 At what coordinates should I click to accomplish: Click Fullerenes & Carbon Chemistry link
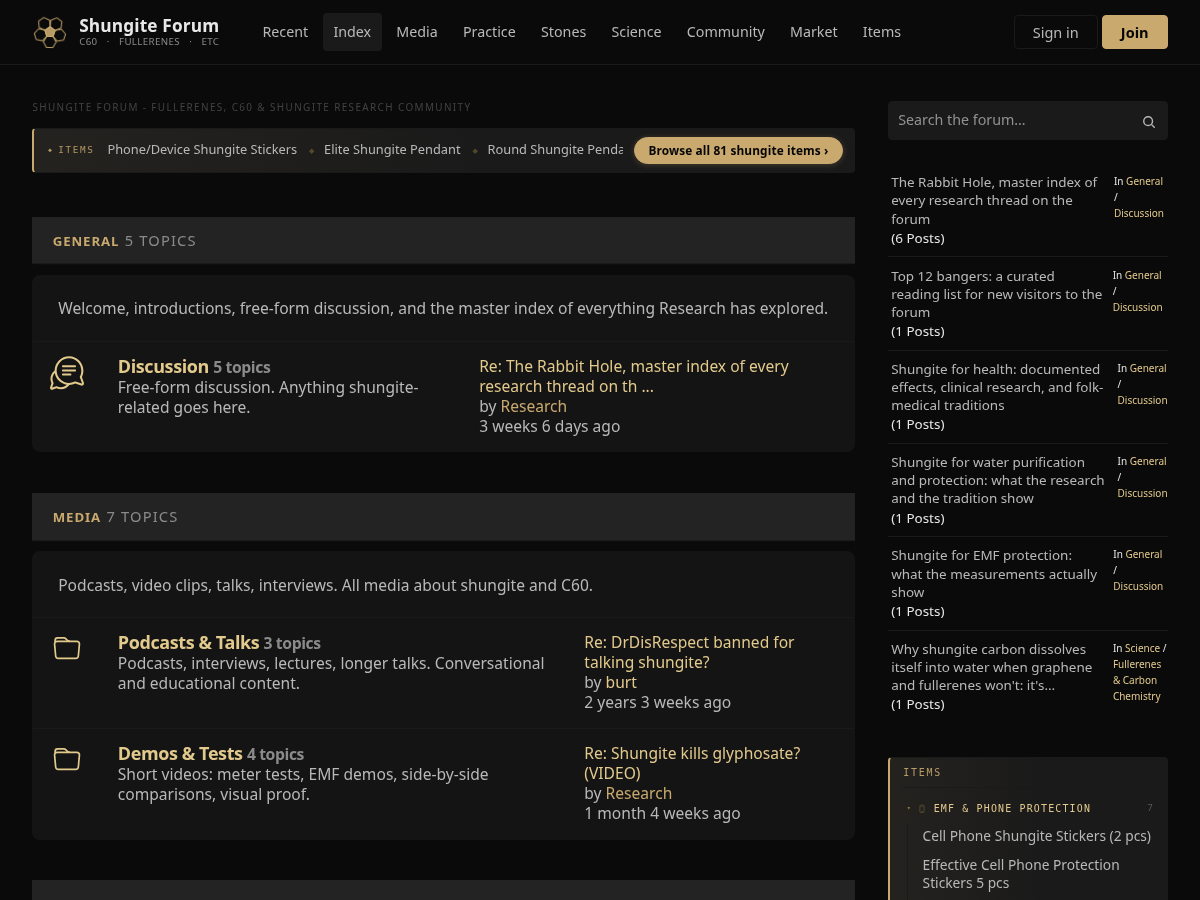(x=1137, y=680)
